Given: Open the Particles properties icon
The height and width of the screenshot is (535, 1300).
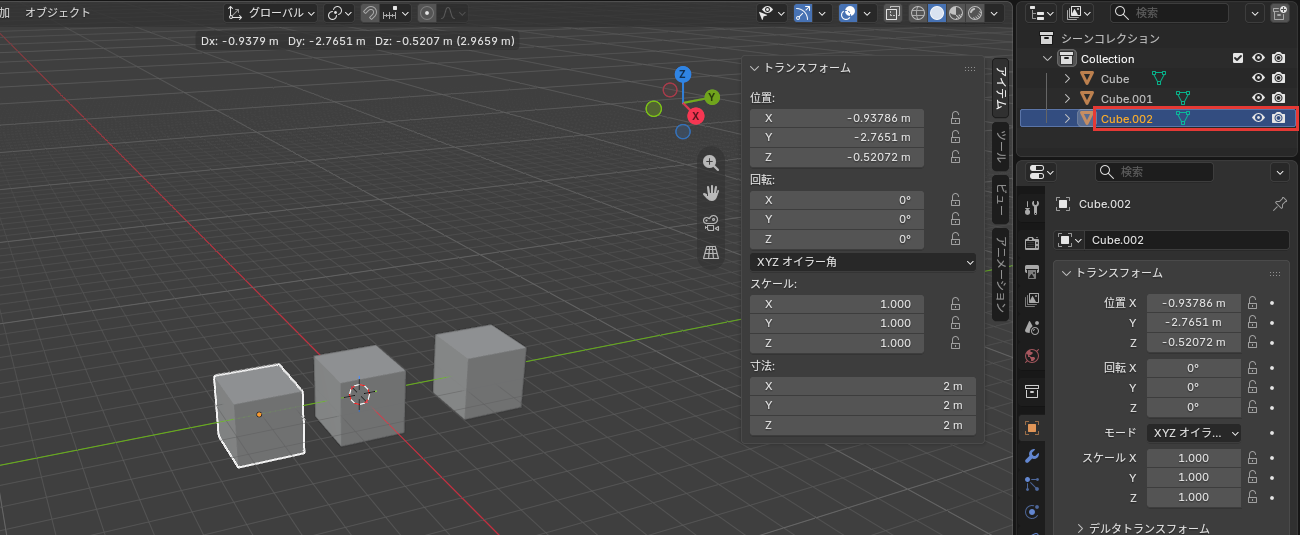Looking at the screenshot, I should pos(1032,484).
